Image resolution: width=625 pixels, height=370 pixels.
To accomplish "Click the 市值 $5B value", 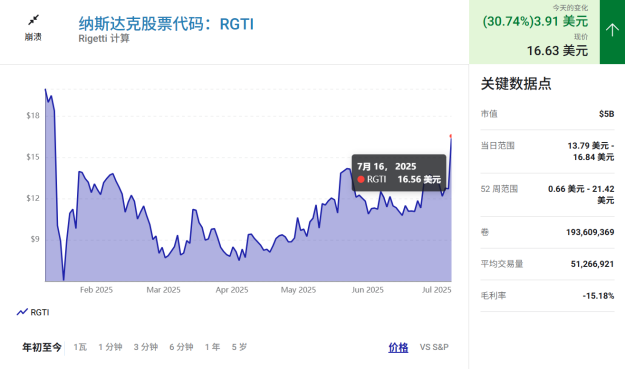I will [606, 114].
